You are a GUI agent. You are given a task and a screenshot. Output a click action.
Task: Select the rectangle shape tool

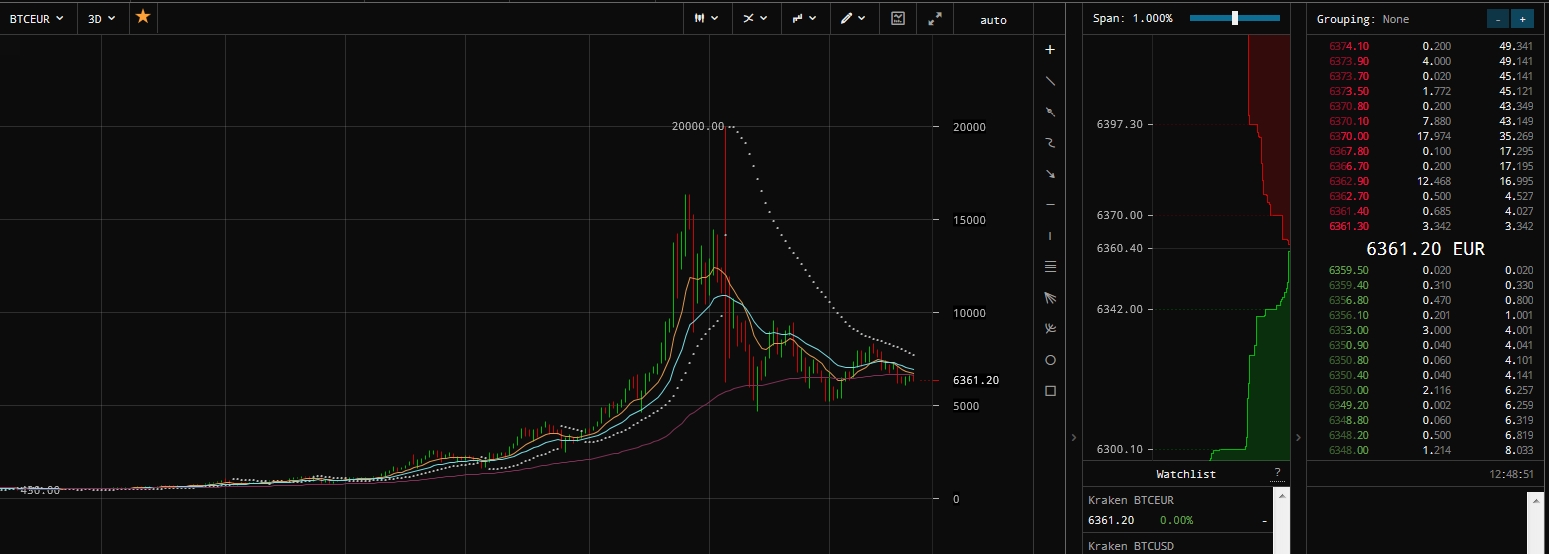click(1050, 391)
